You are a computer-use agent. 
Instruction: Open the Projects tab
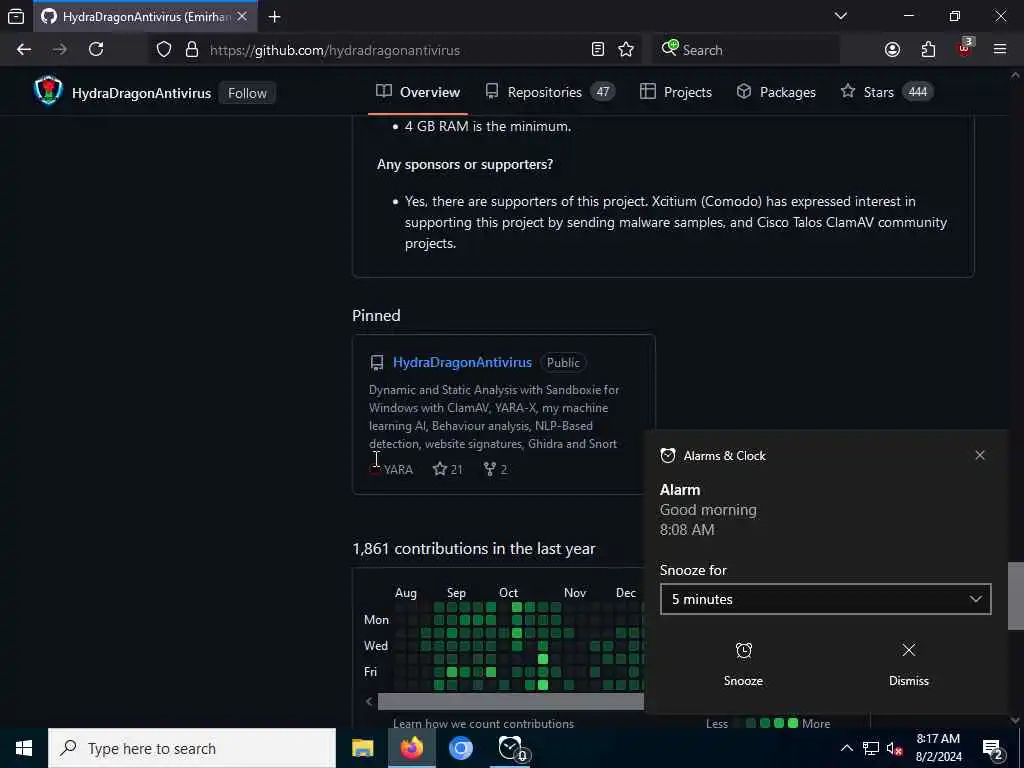[676, 92]
